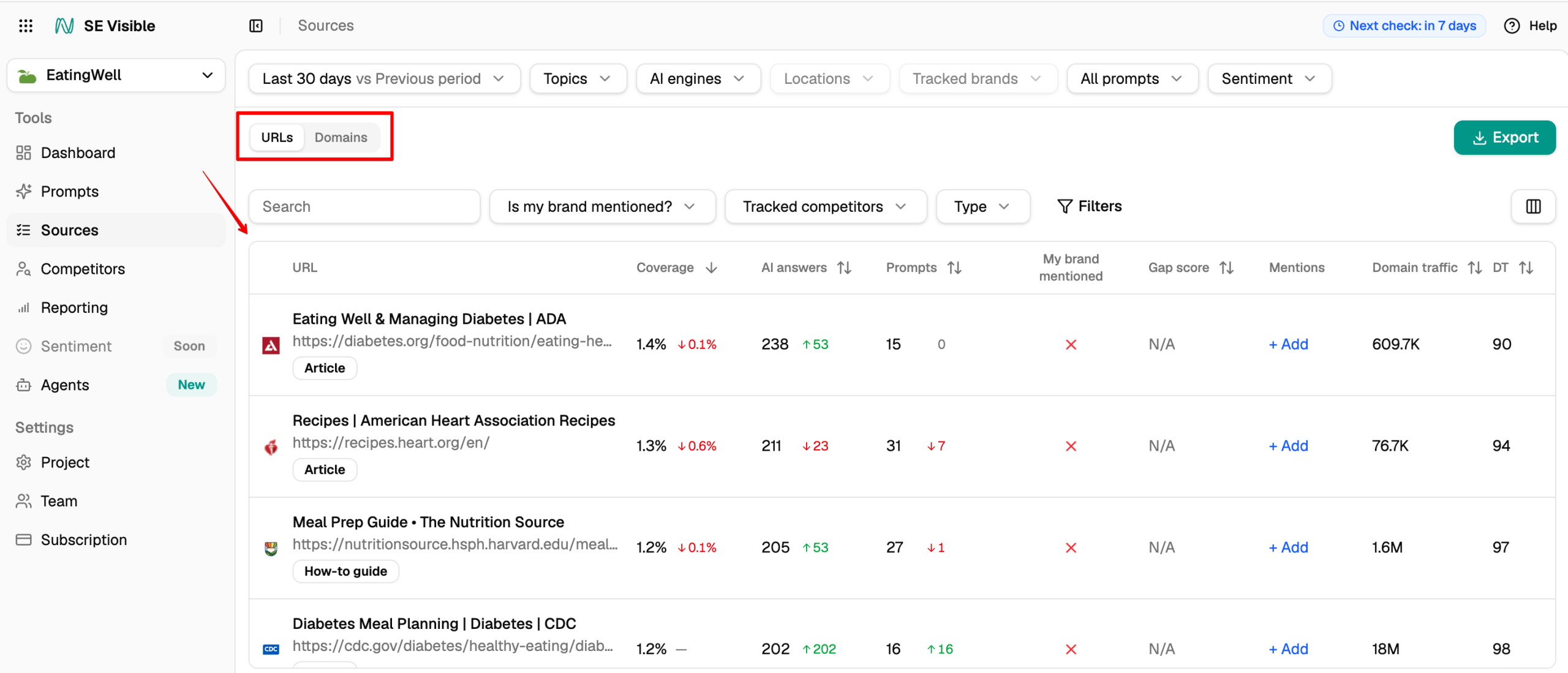Add mentions for the CDC row

(x=1288, y=649)
